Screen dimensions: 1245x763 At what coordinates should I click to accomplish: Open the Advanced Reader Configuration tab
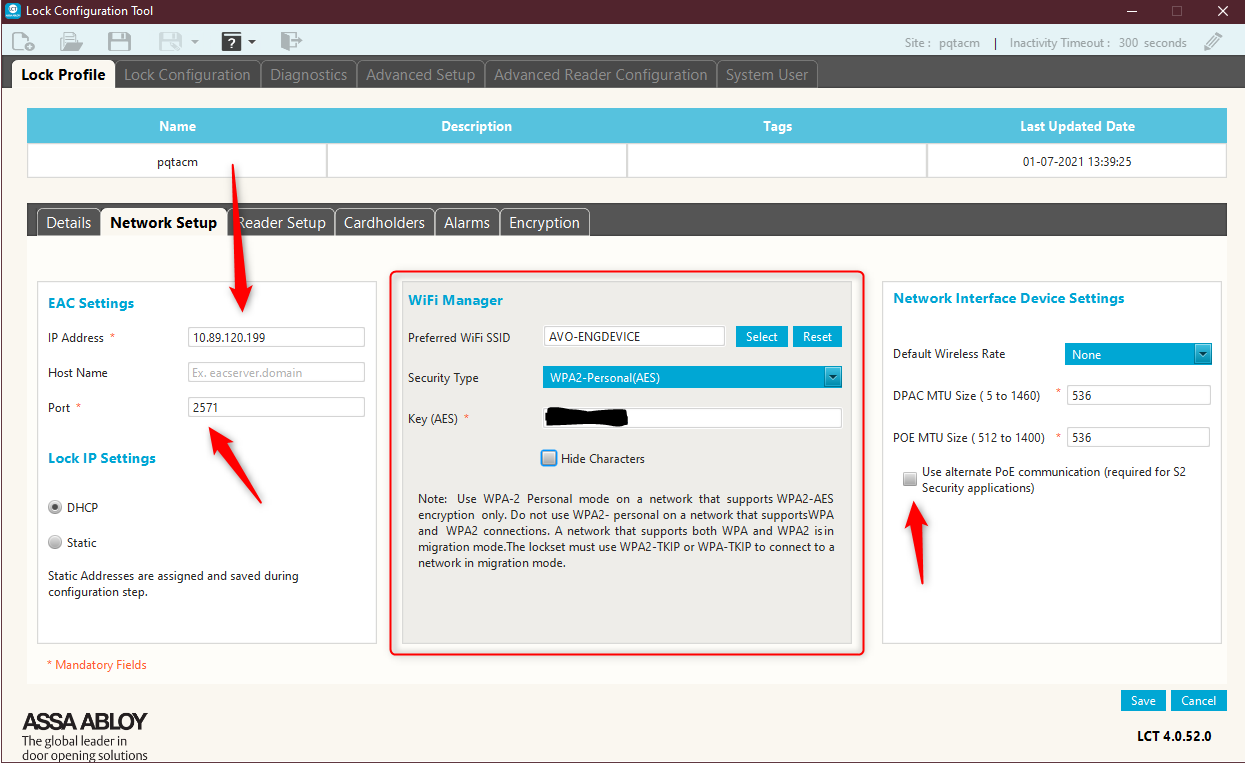tap(601, 75)
